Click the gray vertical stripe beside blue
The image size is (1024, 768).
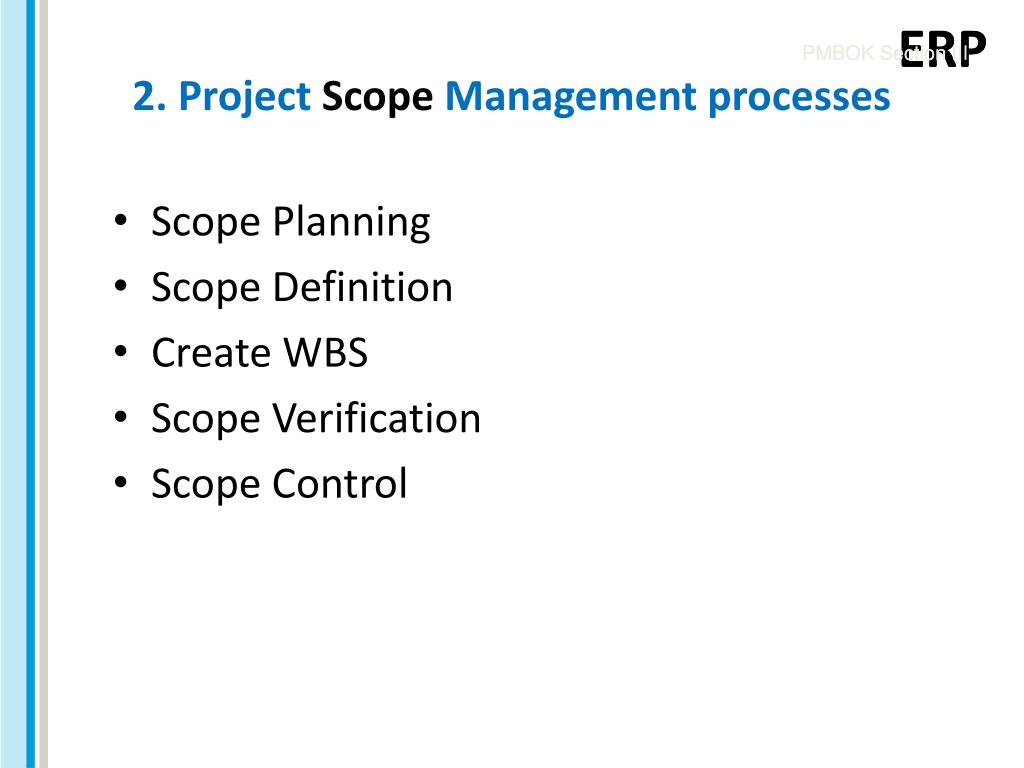[44, 384]
